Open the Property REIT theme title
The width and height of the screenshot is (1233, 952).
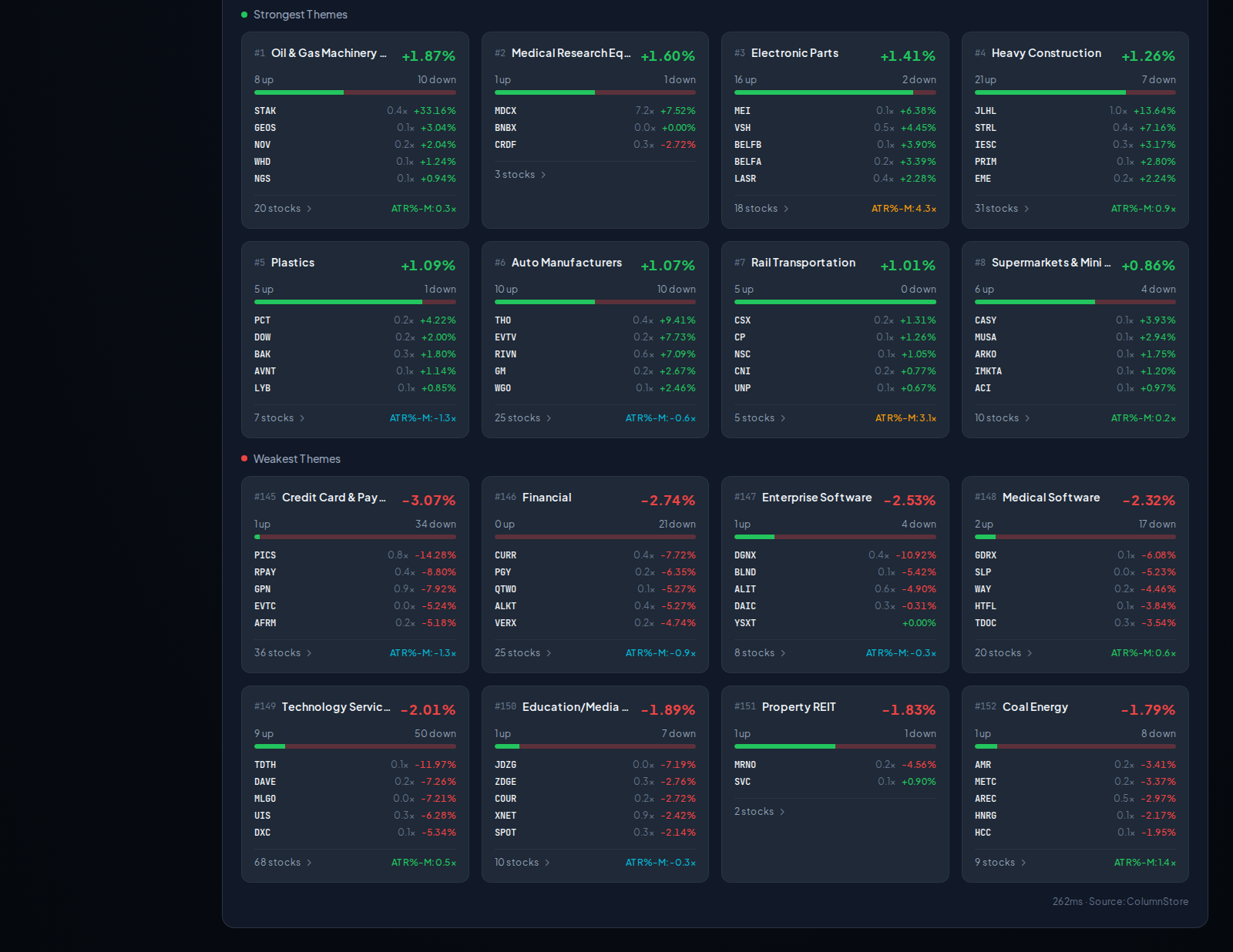pos(798,707)
